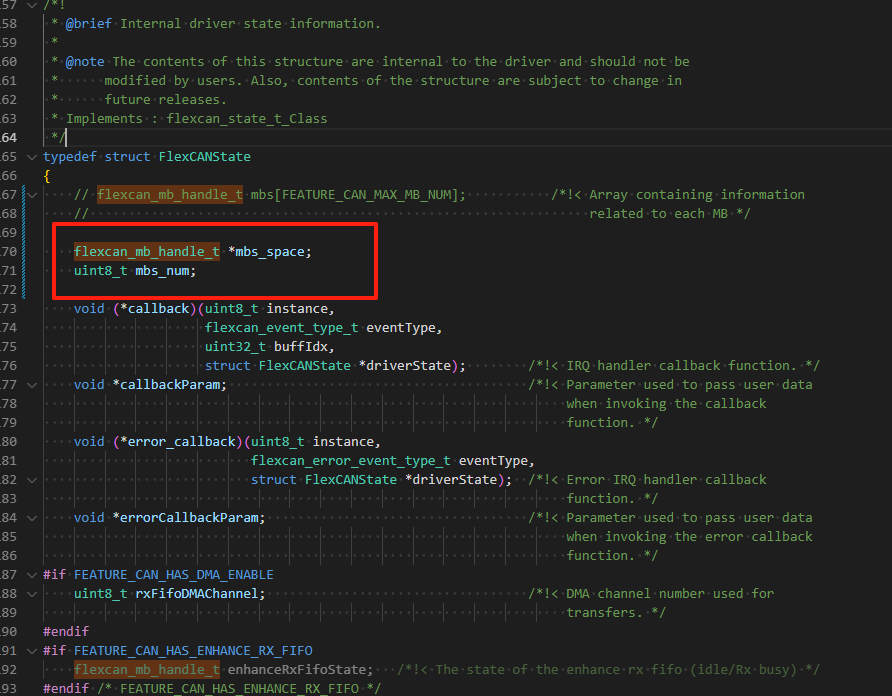Image resolution: width=892 pixels, height=696 pixels.
Task: Click FEATURE_CAN_MAX_MB_NUM in the commented line
Action: click(366, 195)
